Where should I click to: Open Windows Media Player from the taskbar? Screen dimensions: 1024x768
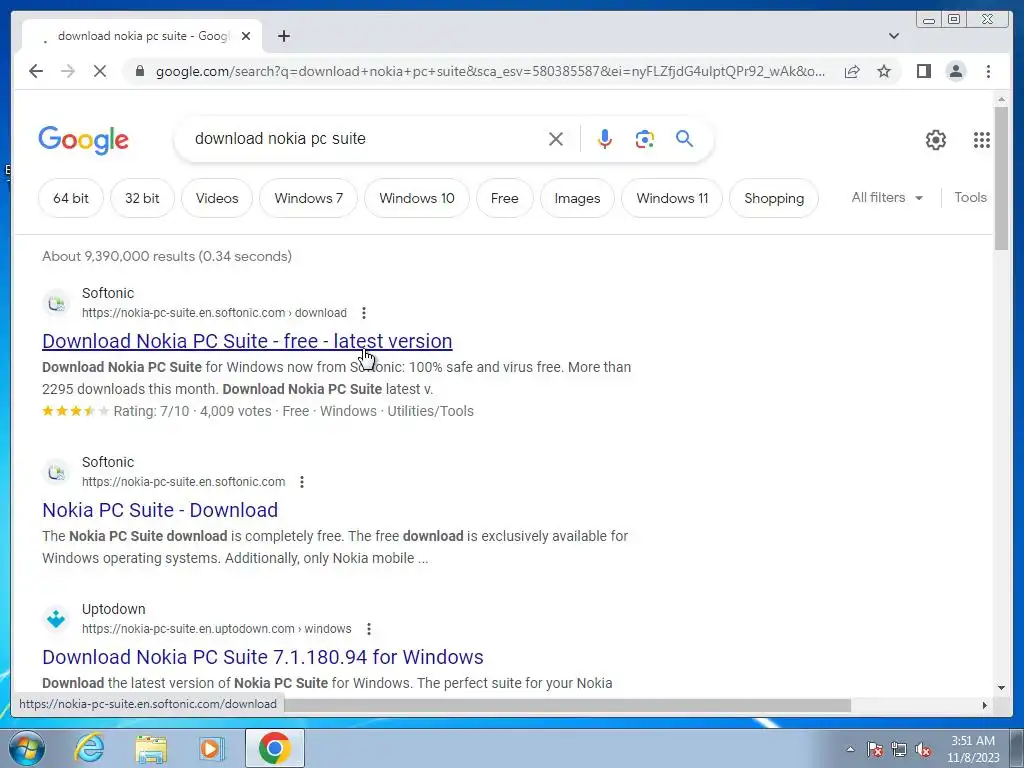[x=211, y=749]
